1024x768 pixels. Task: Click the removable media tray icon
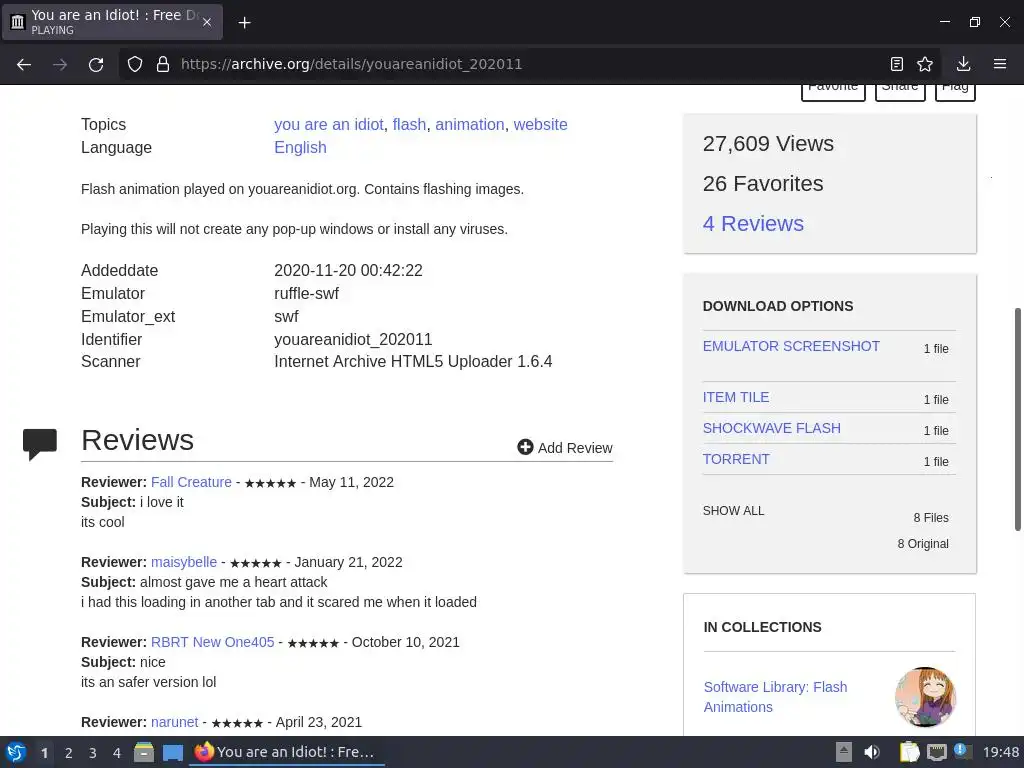pyautogui.click(x=844, y=752)
